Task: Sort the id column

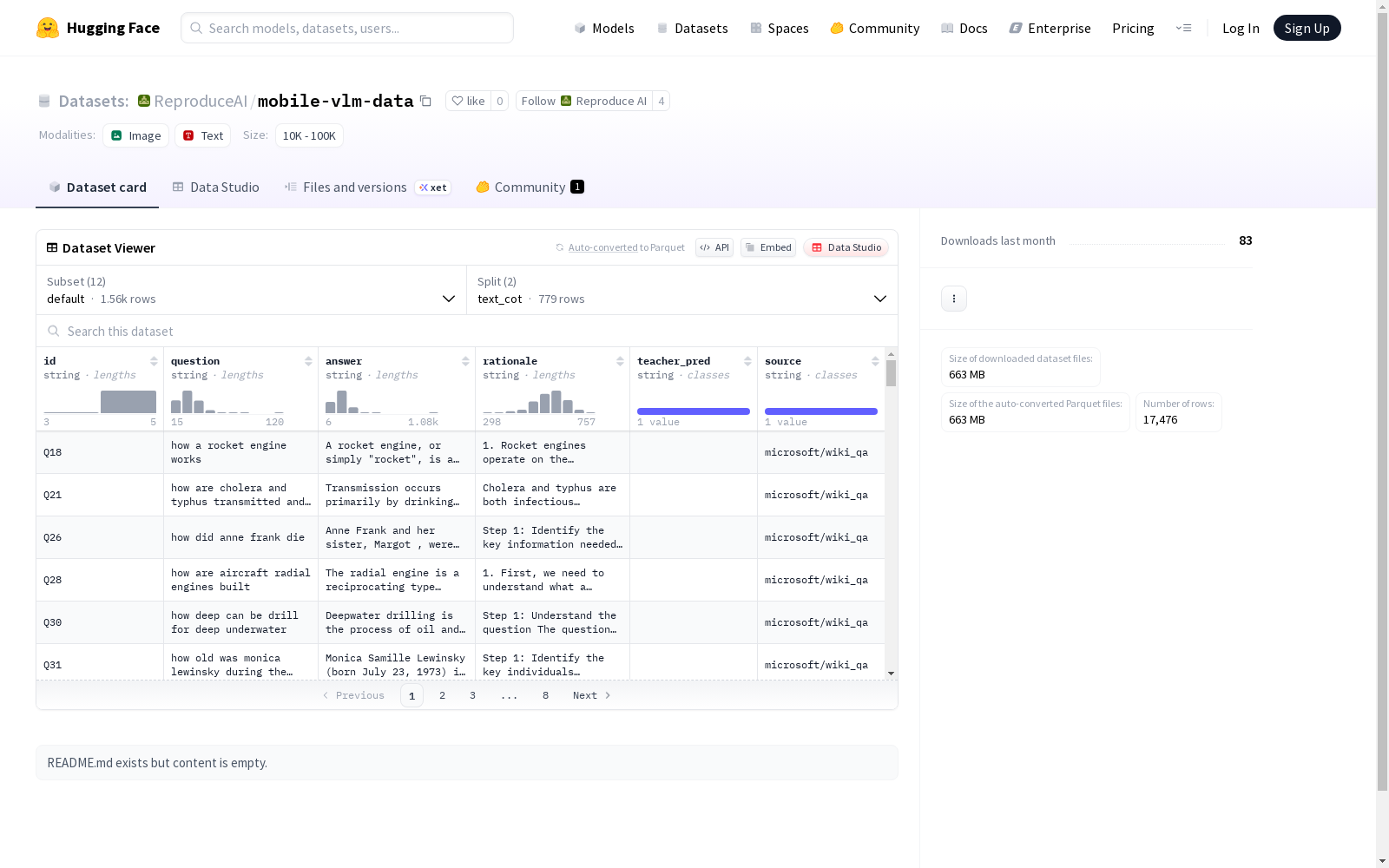Action: tap(154, 361)
